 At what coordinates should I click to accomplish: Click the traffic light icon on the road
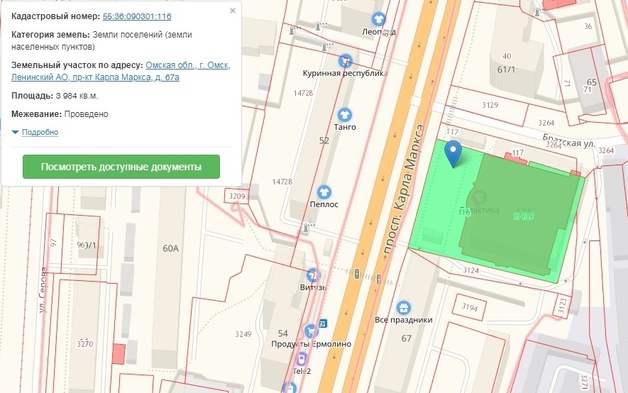coord(357,274)
